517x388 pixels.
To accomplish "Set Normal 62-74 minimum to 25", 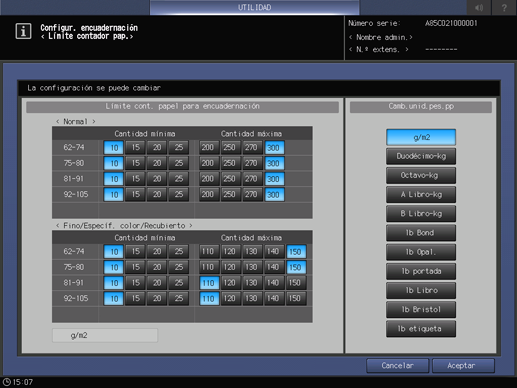I will click(x=179, y=147).
